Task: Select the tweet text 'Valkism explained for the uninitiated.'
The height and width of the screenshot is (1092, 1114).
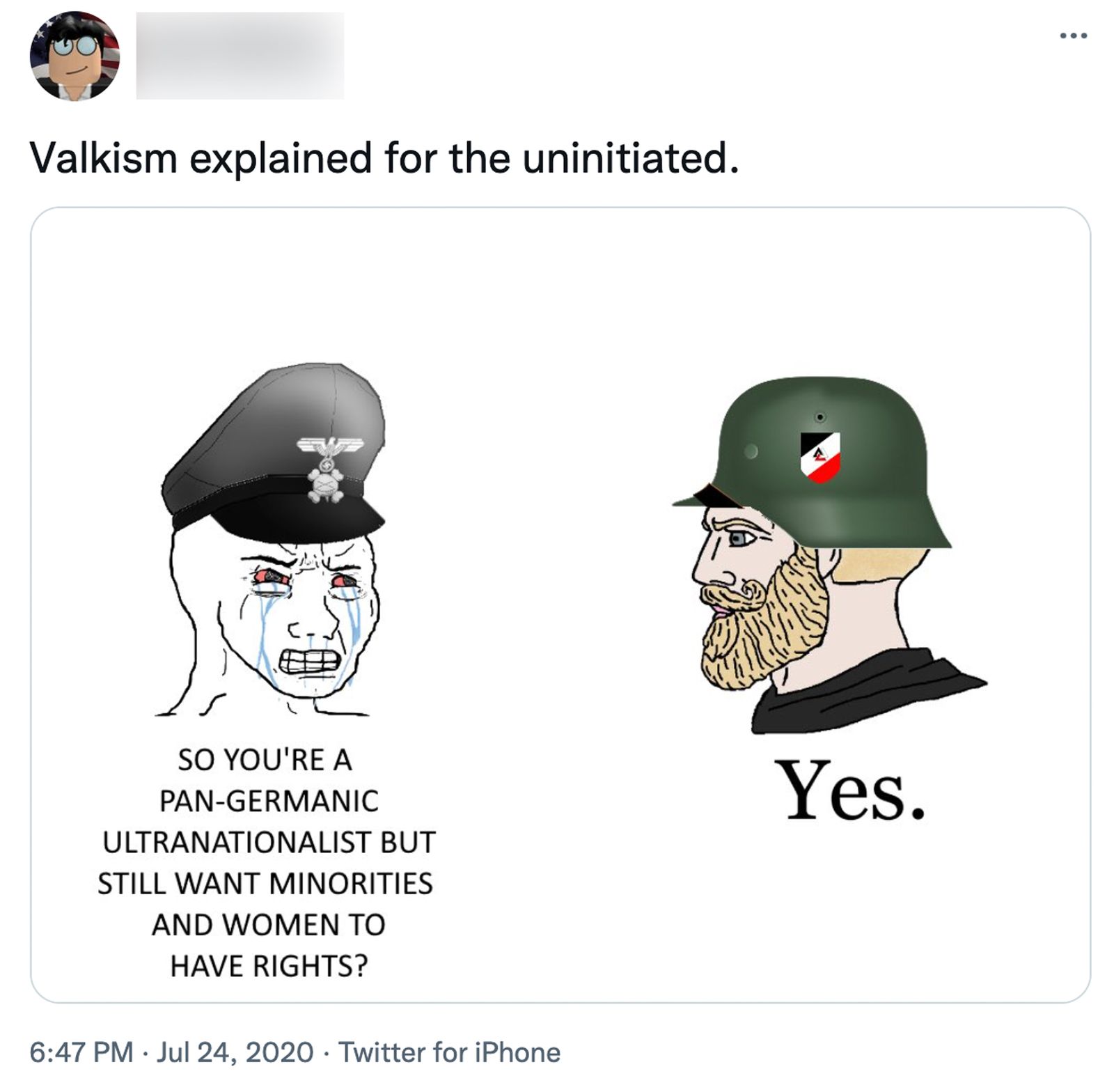Action: point(386,160)
